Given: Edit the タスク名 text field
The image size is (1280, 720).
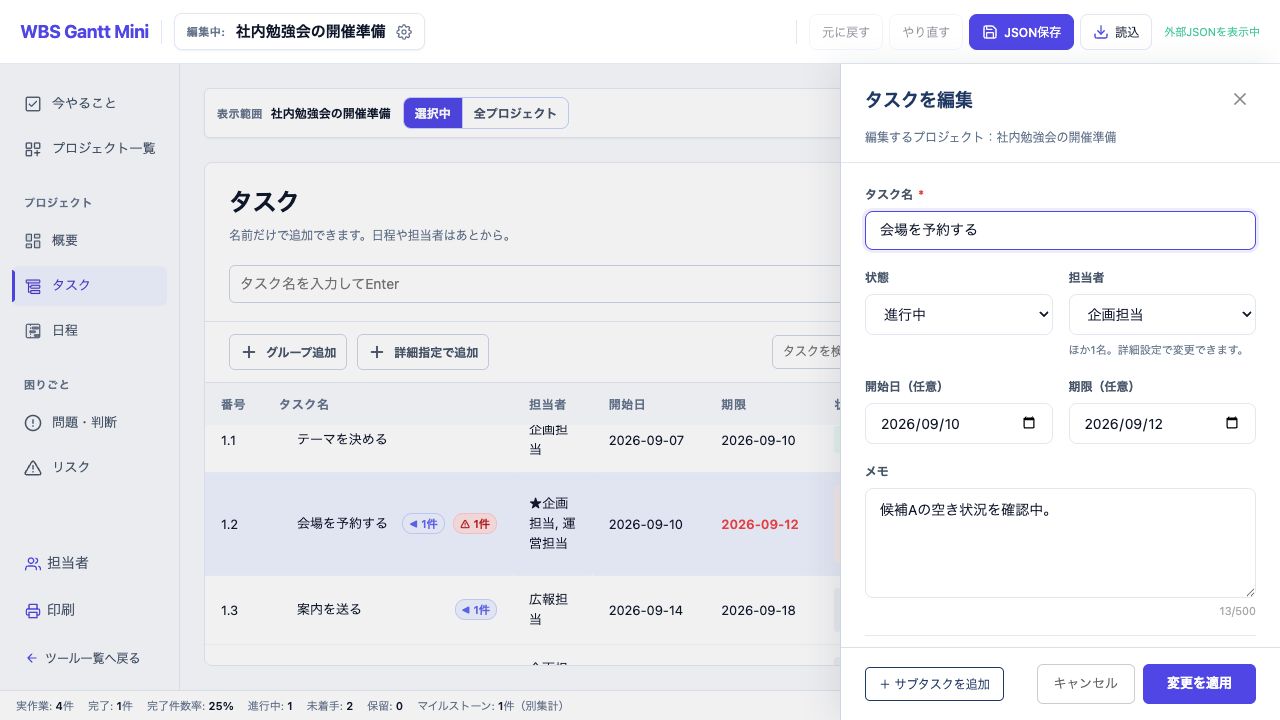Looking at the screenshot, I should tap(1060, 230).
